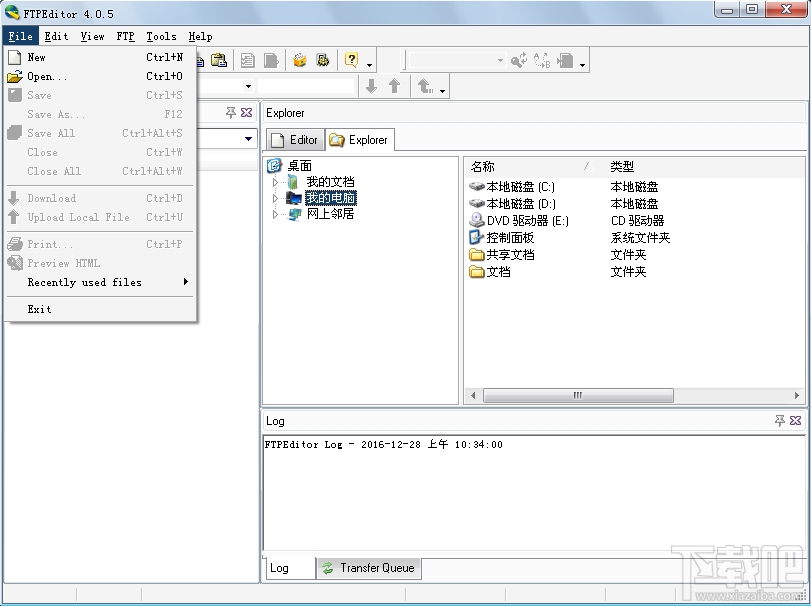
Task: Click the empty address input field
Action: [306, 86]
